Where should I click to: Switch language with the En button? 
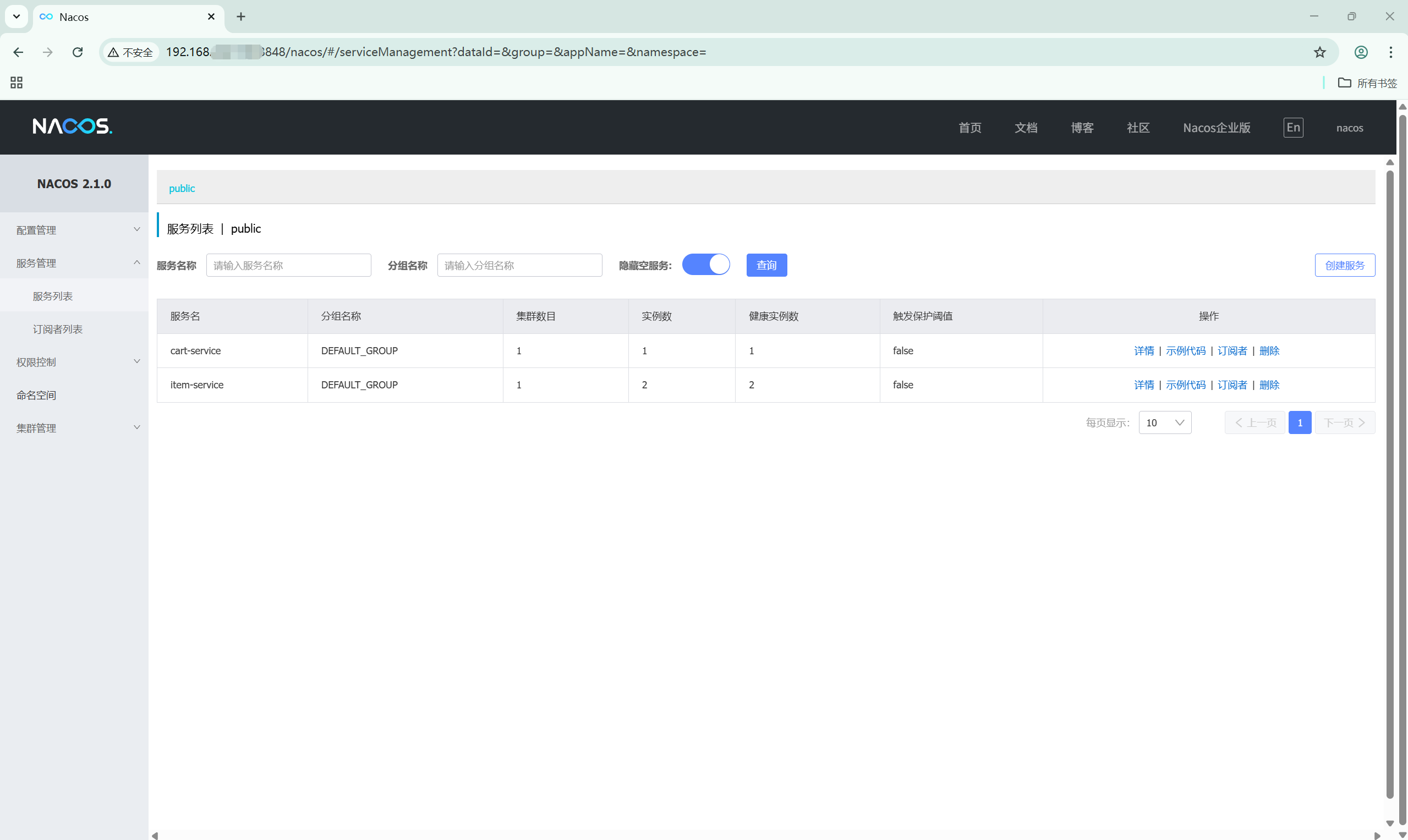tap(1292, 128)
